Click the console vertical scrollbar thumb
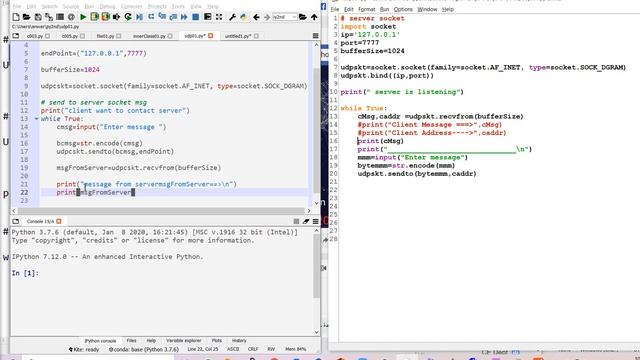The height and width of the screenshot is (360, 640). tap(317, 266)
